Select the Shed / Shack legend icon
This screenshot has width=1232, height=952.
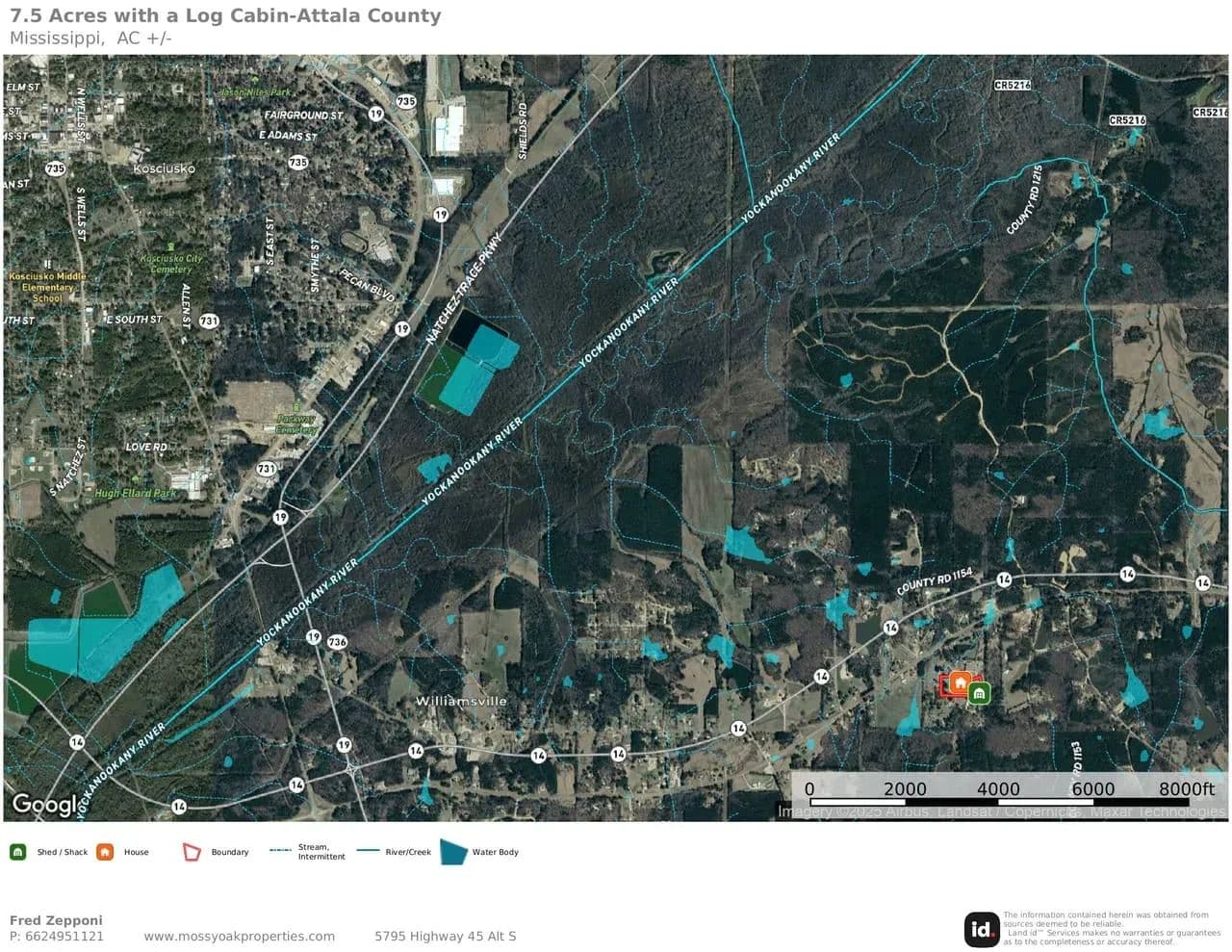coord(18,852)
